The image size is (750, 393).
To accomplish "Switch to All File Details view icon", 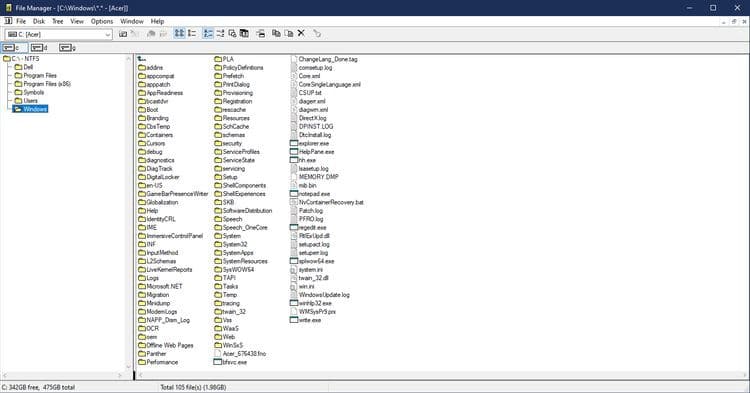I will (x=192, y=33).
